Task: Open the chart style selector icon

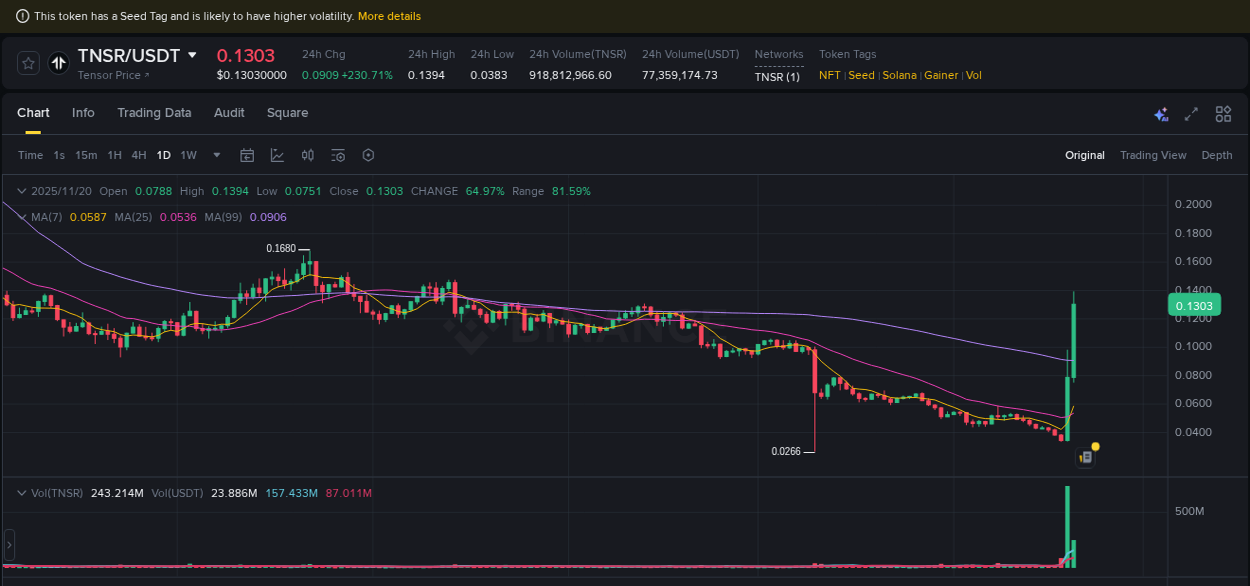Action: pyautogui.click(x=277, y=155)
